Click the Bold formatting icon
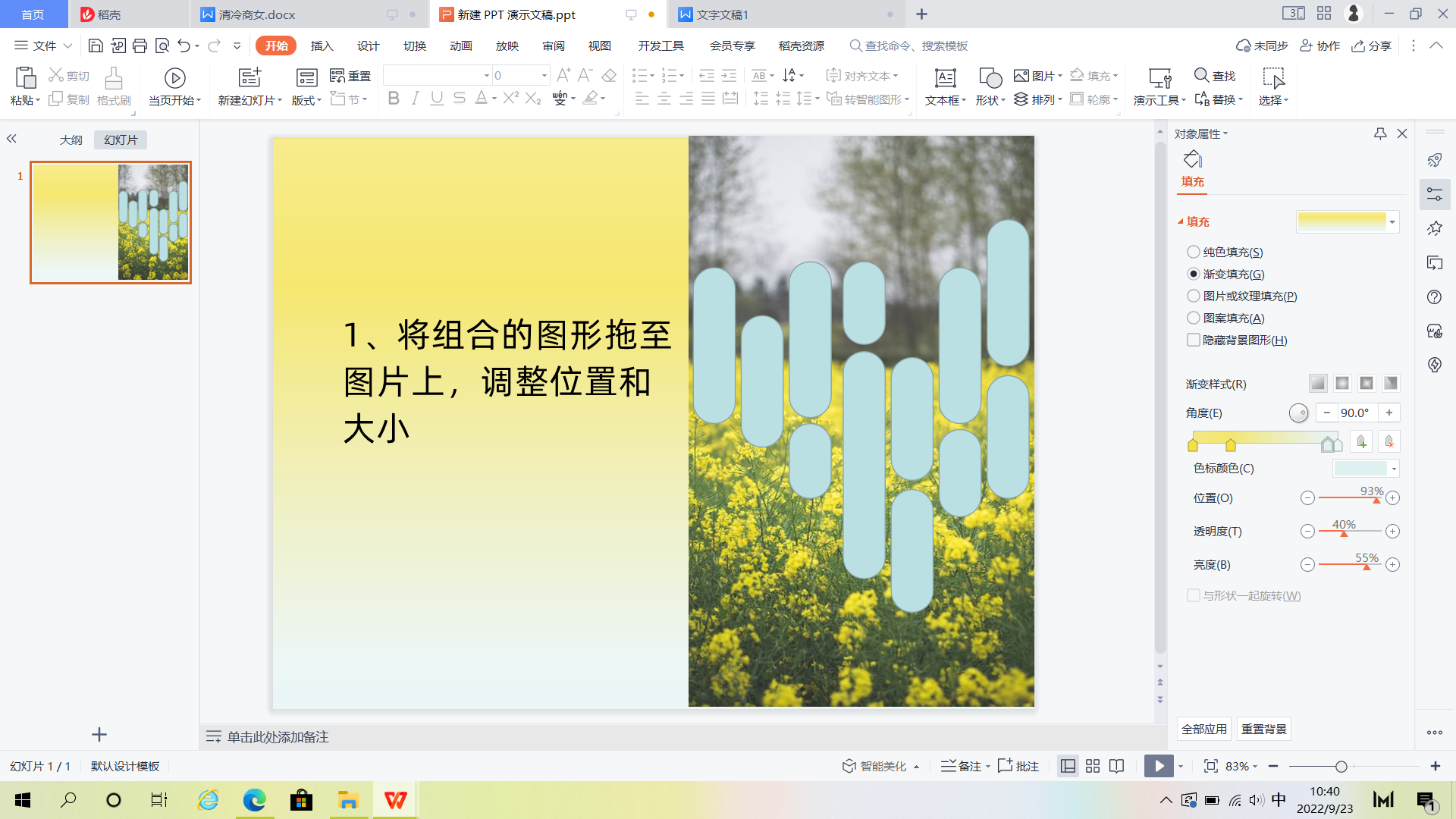 (394, 99)
